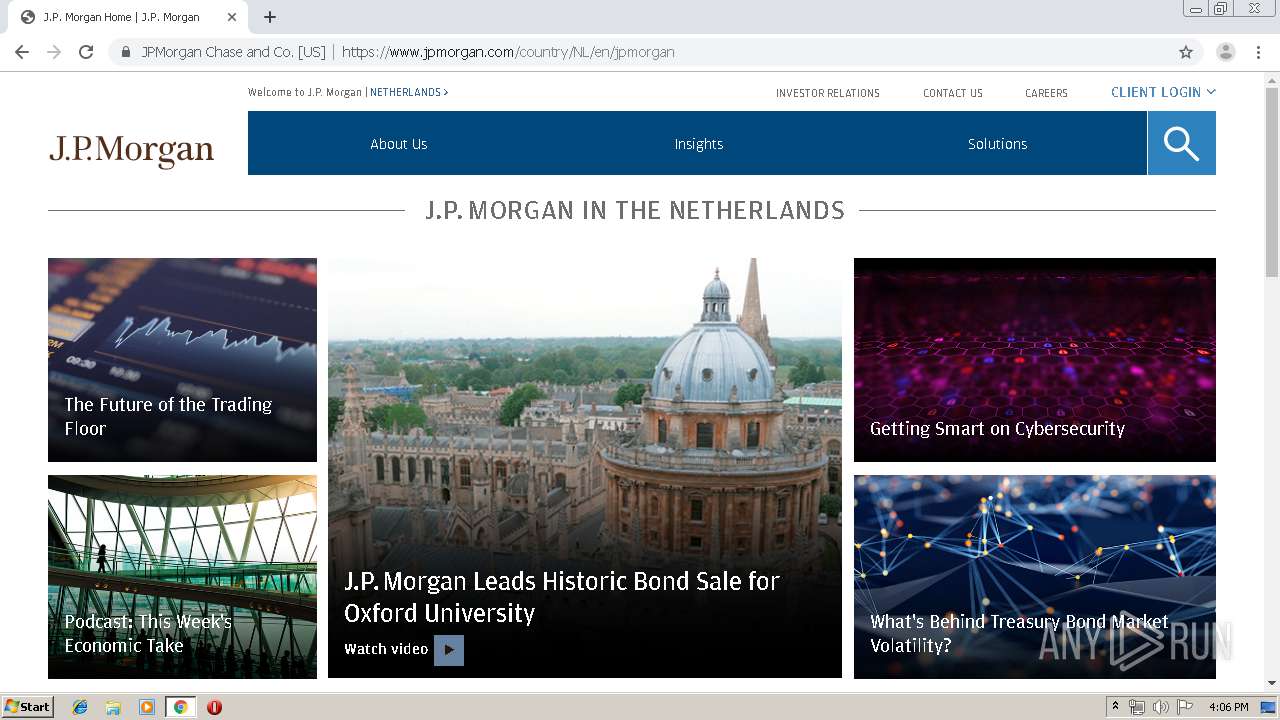The image size is (1280, 720).
Task: Open The Future of the Trading Floor tile
Action: tap(182, 360)
